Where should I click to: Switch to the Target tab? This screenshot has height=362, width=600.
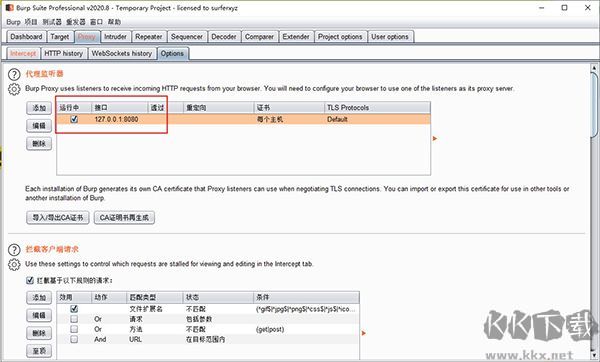point(60,37)
